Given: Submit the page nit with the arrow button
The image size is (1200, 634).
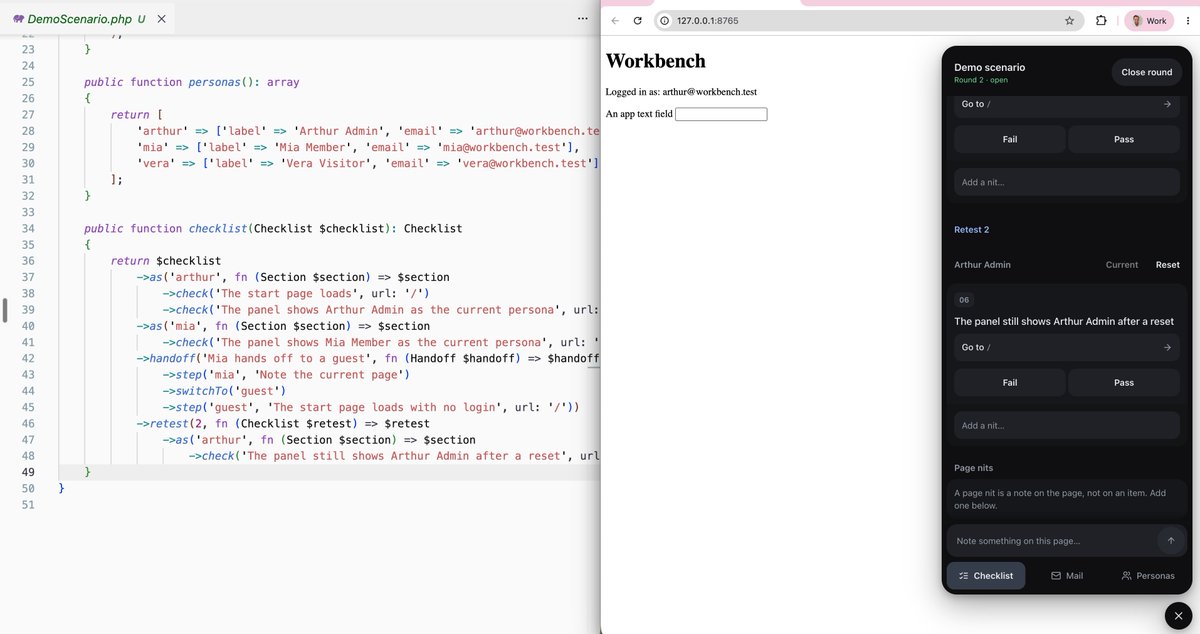Looking at the screenshot, I should click(x=1171, y=540).
